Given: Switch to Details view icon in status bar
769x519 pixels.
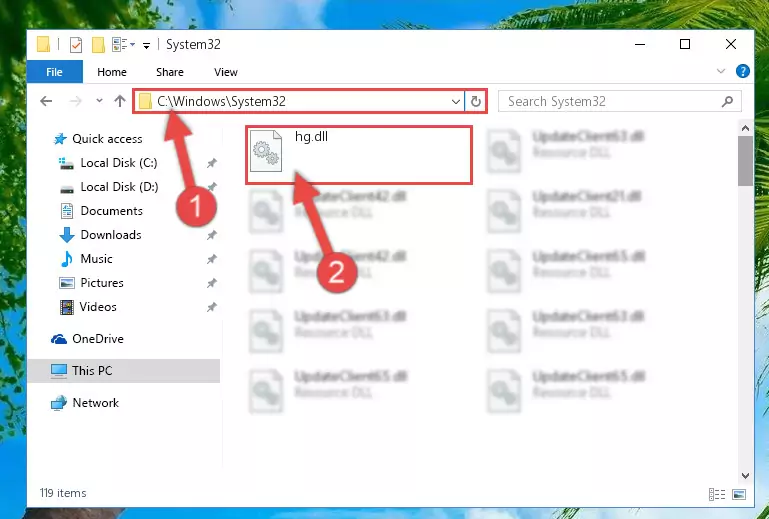Looking at the screenshot, I should tap(717, 494).
